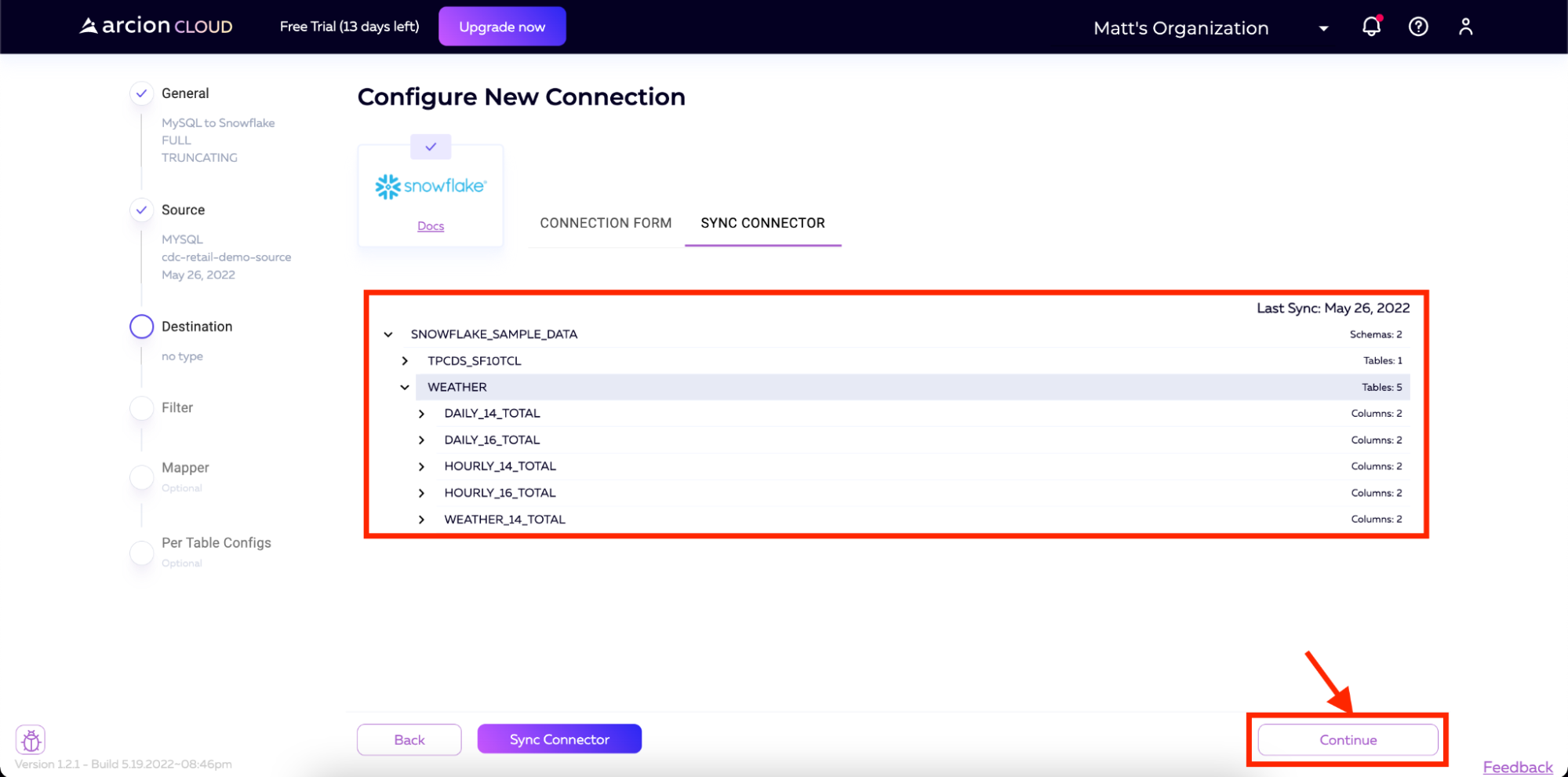Go to the Mapper step
1568x777 pixels.
pyautogui.click(x=185, y=468)
